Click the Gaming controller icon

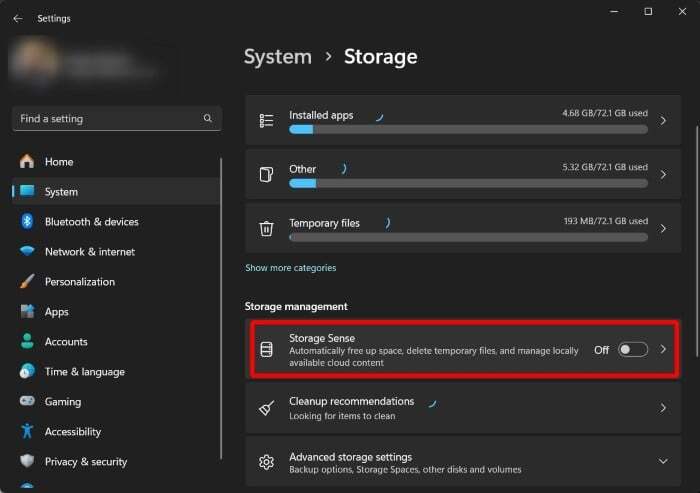[27, 401]
